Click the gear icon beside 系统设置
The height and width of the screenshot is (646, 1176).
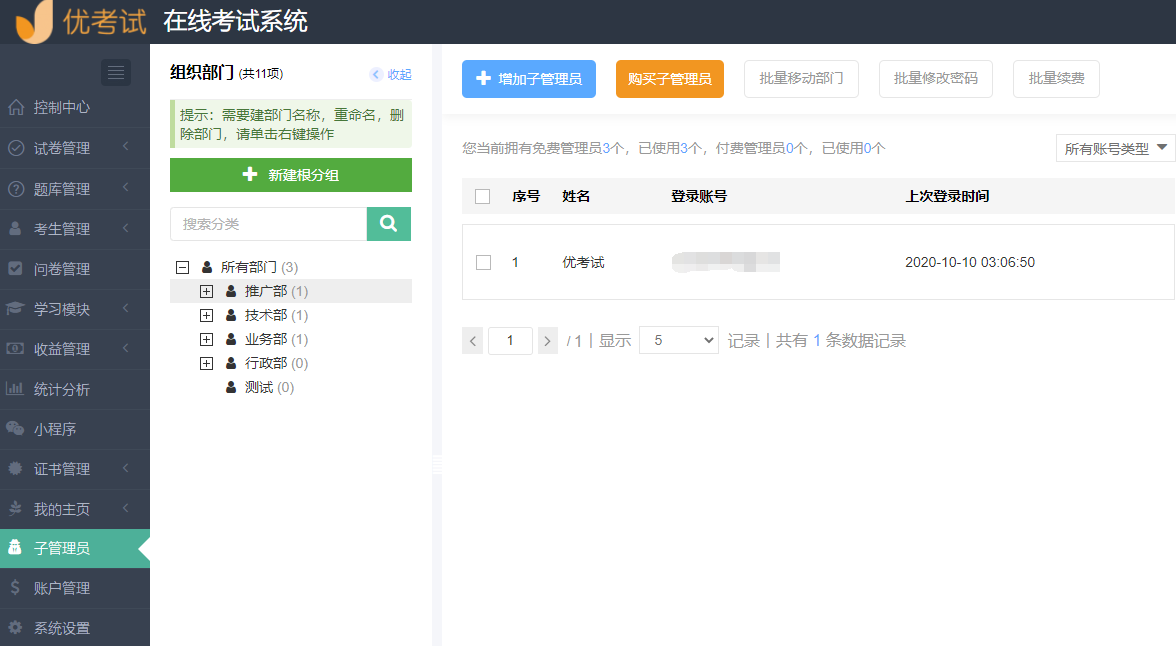click(15, 627)
